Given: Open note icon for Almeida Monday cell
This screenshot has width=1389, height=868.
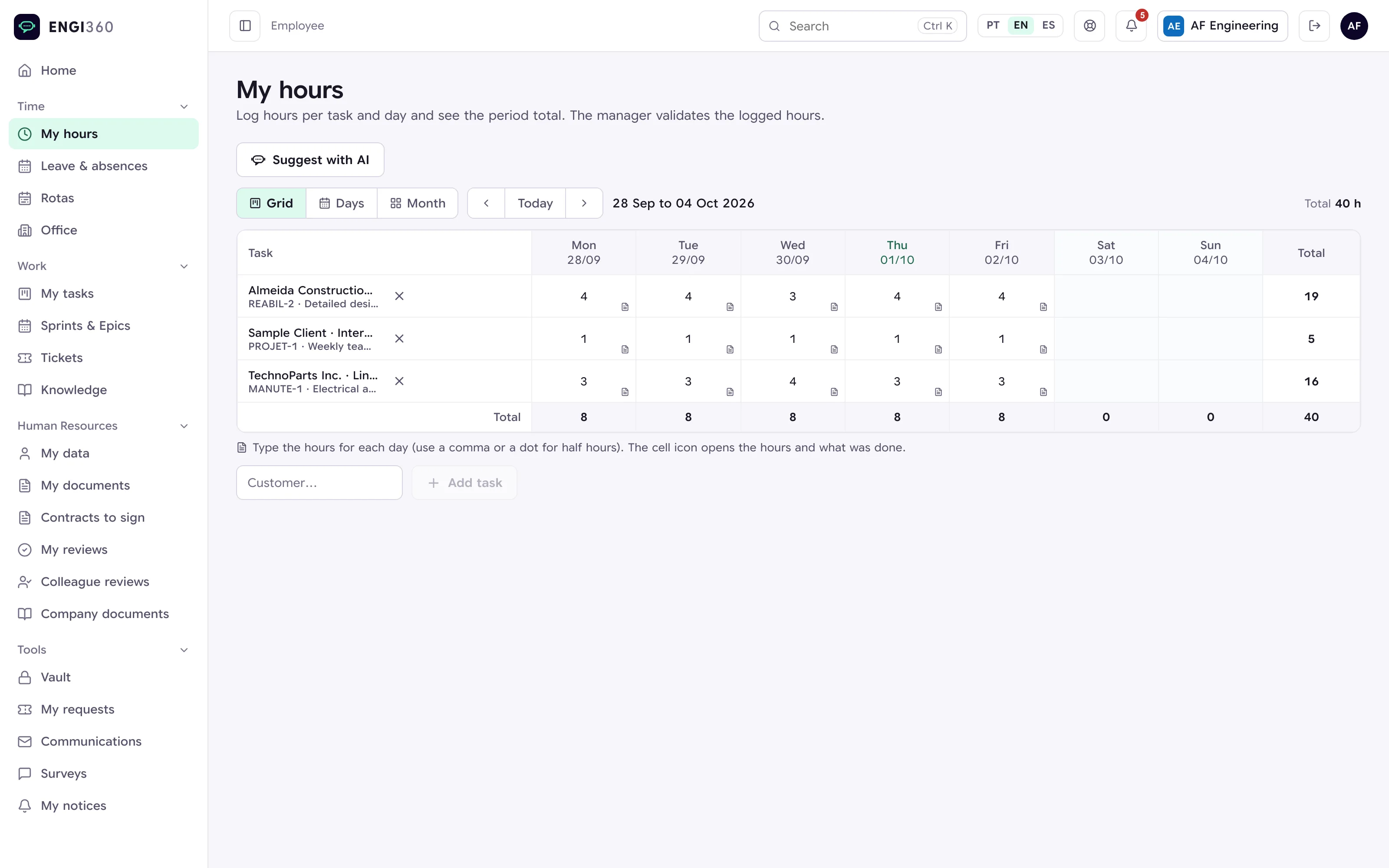Looking at the screenshot, I should 625,307.
